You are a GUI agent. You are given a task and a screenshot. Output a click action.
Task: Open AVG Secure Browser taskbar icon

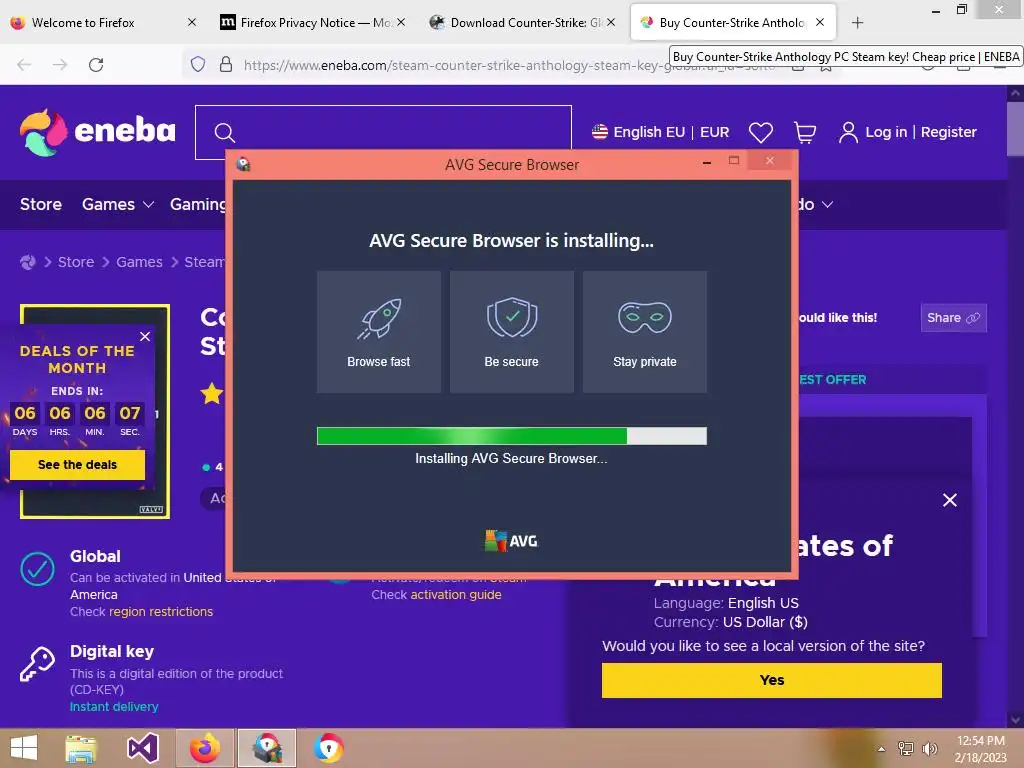point(328,748)
